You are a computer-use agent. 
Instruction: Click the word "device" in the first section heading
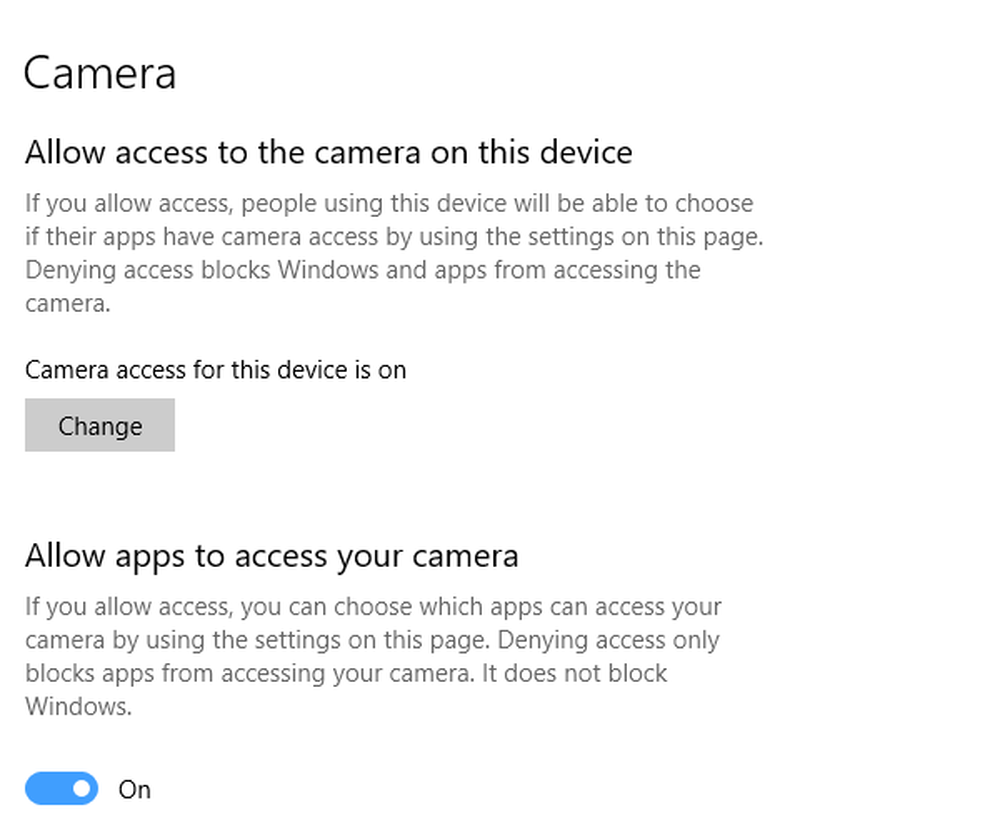pos(585,153)
